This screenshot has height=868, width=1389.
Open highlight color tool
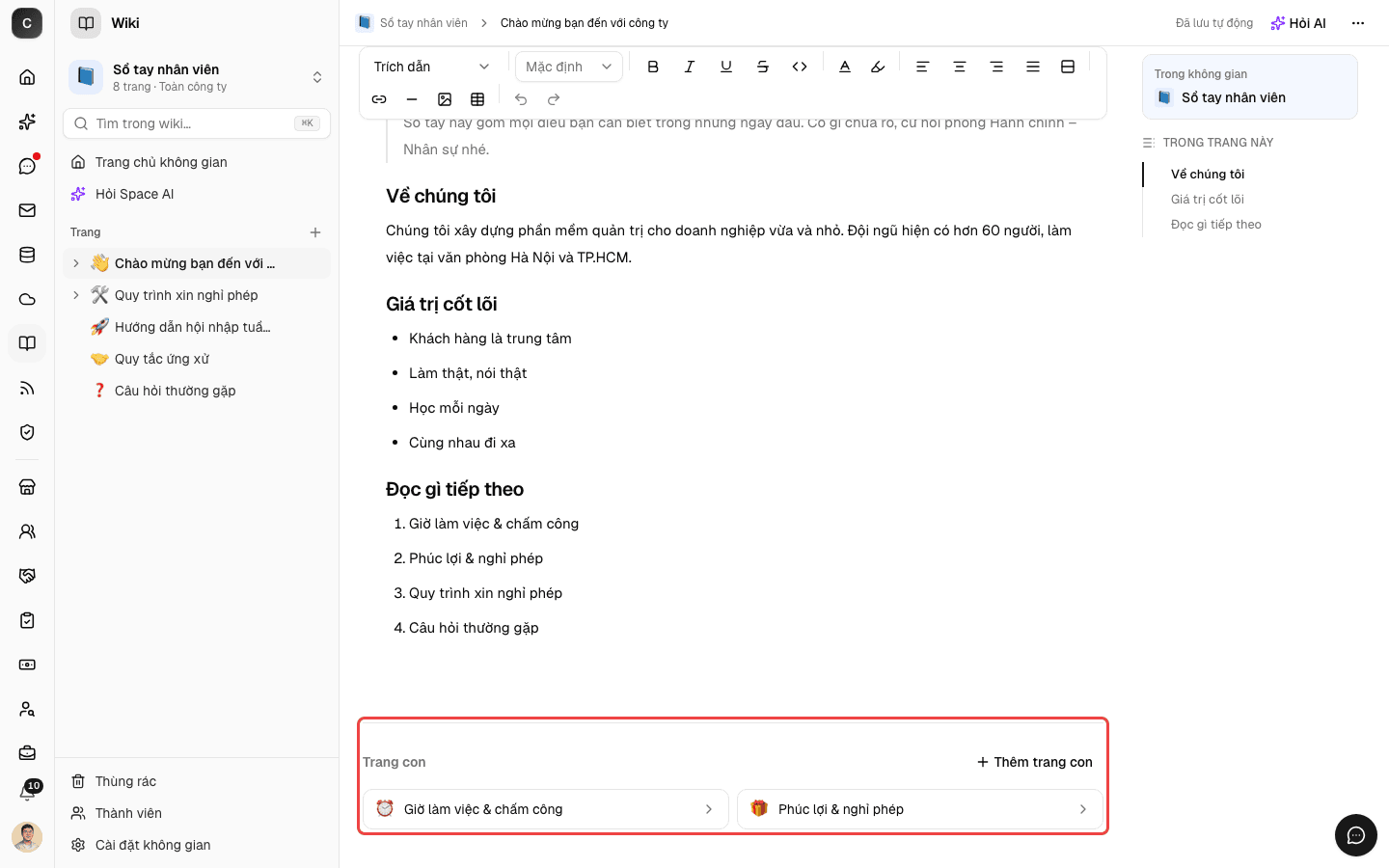point(878,67)
